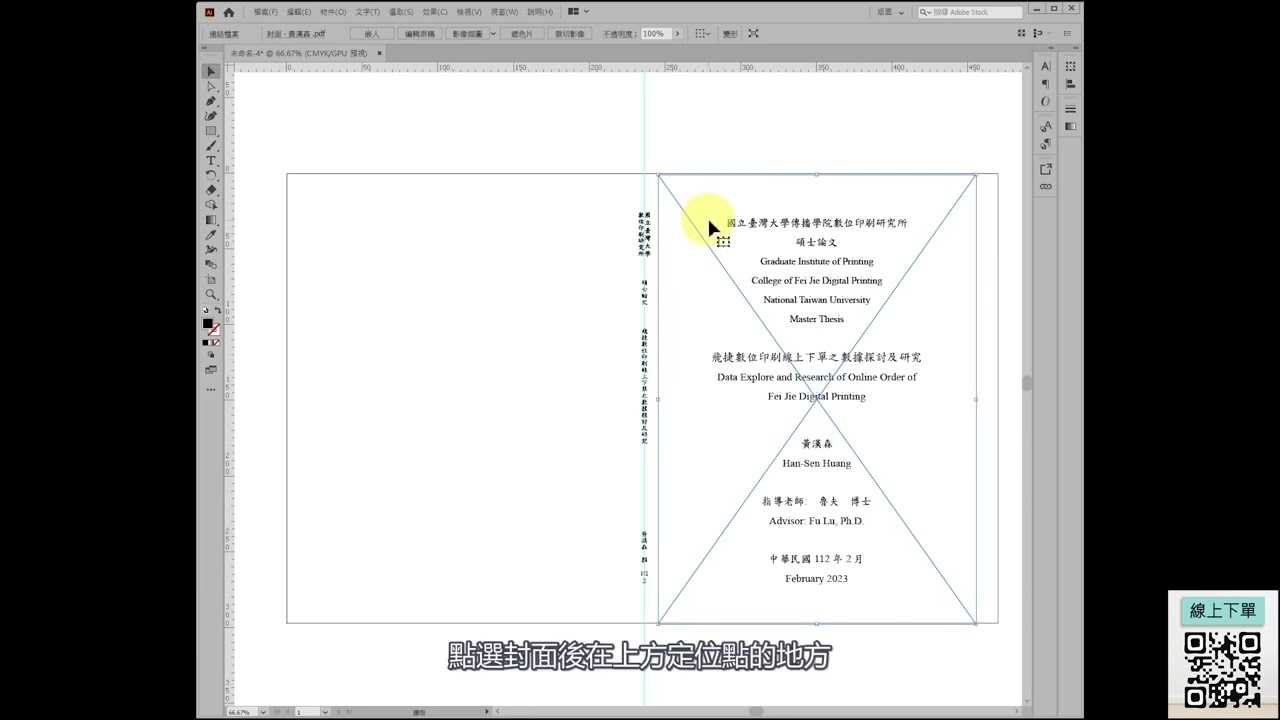
Task: Open the Align panel icon
Action: [1071, 84]
